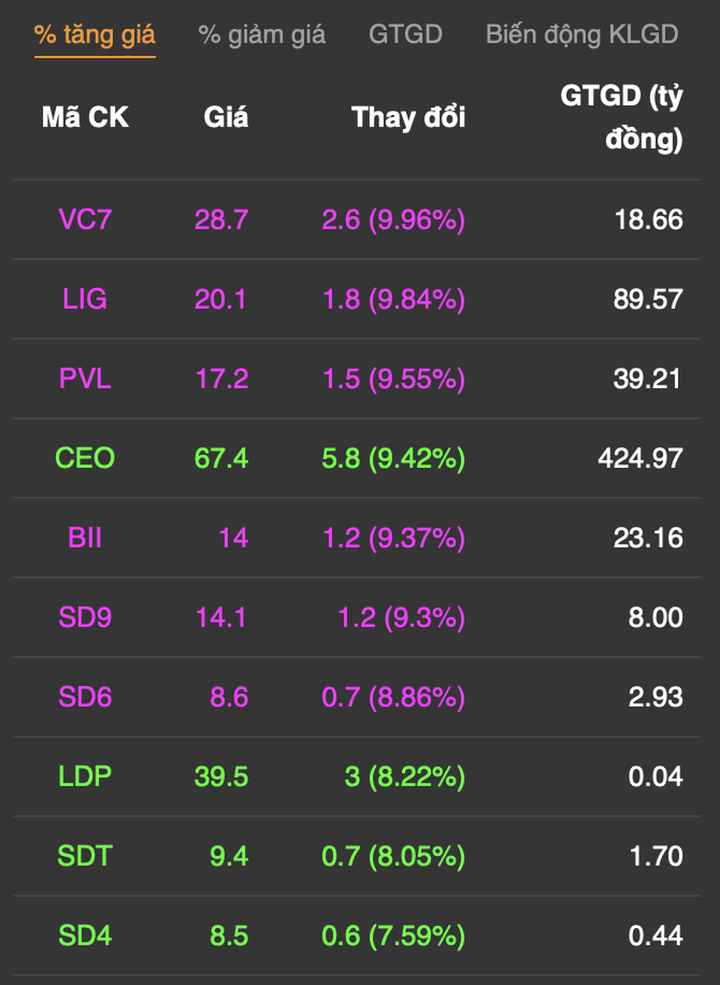The height and width of the screenshot is (985, 720).
Task: Click the BII stock symbol
Action: pos(85,538)
